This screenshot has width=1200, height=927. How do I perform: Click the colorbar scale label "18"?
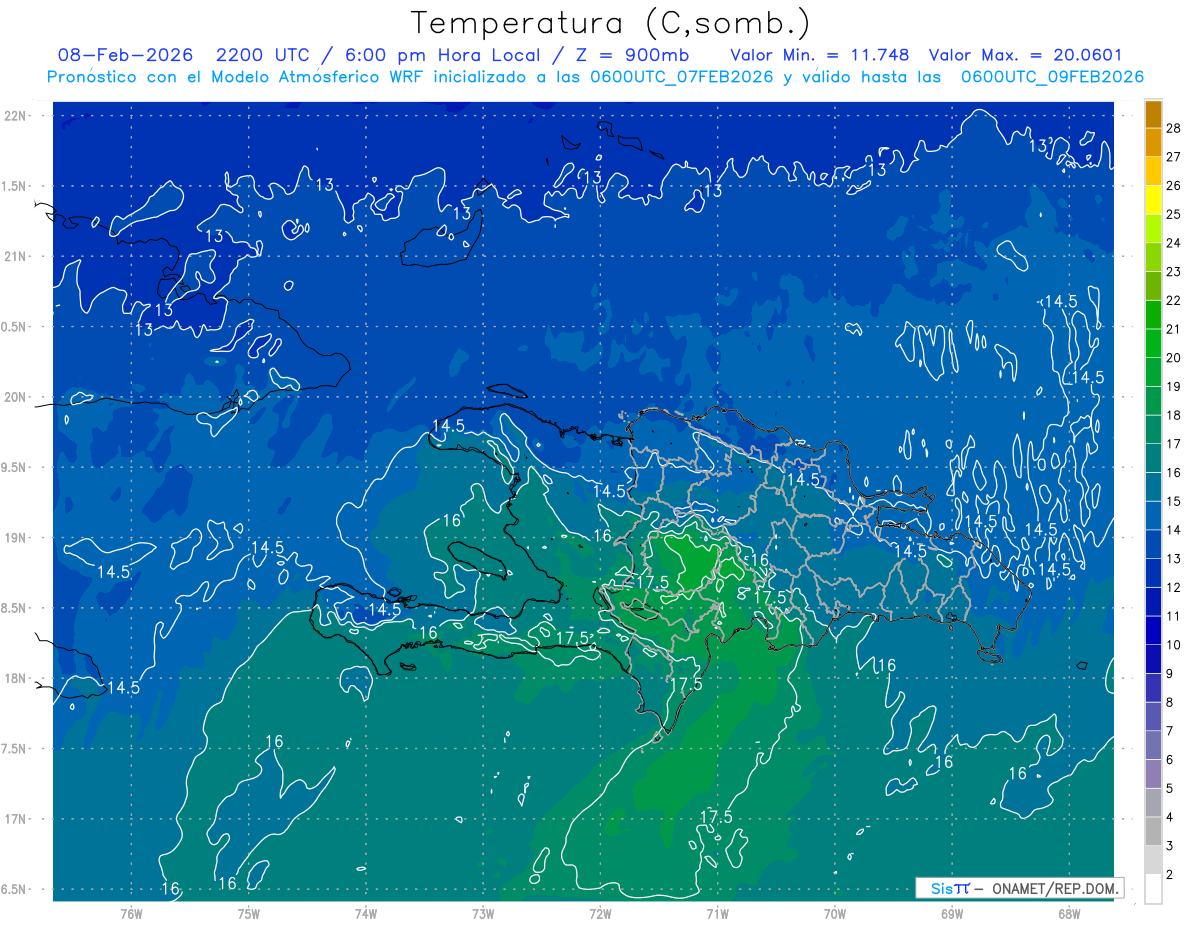tap(1174, 415)
